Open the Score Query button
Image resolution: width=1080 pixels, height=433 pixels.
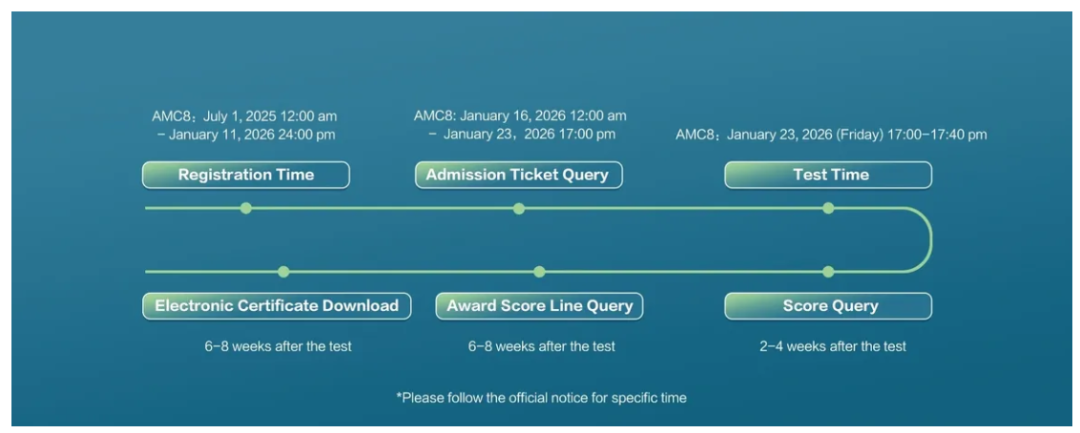(x=829, y=306)
